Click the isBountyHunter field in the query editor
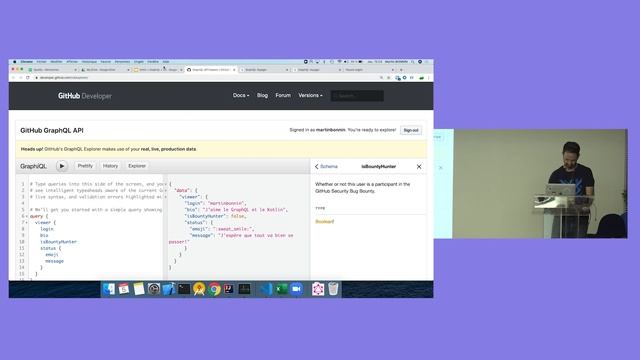 pos(58,242)
